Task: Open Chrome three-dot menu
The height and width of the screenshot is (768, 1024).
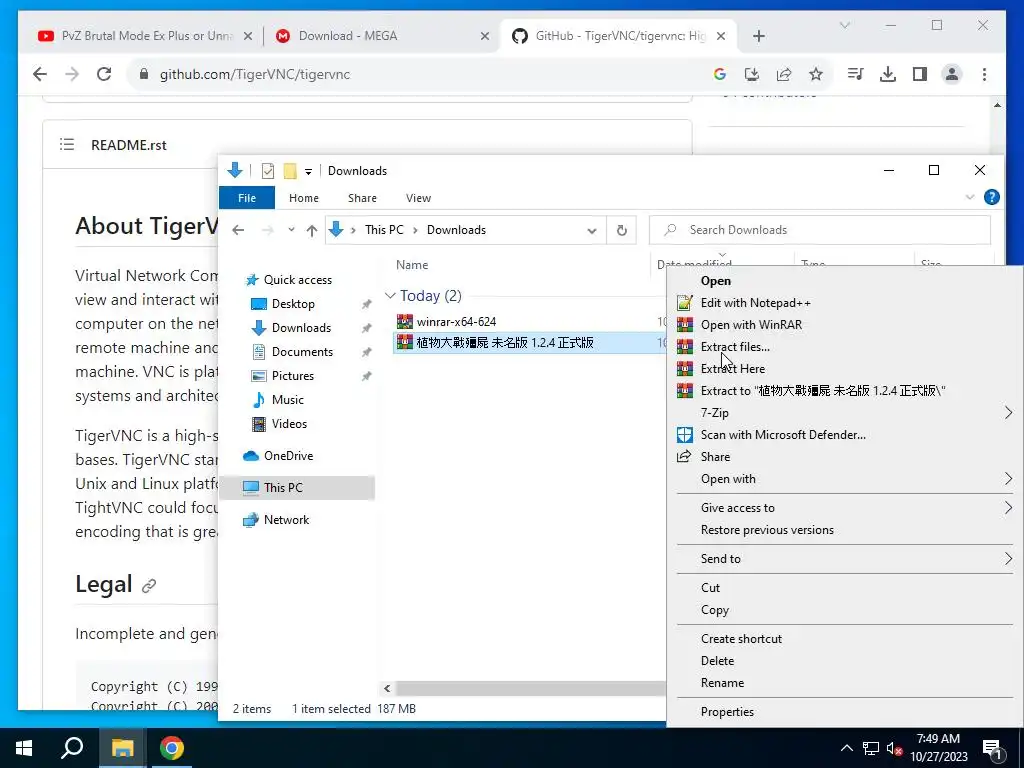Action: point(984,74)
